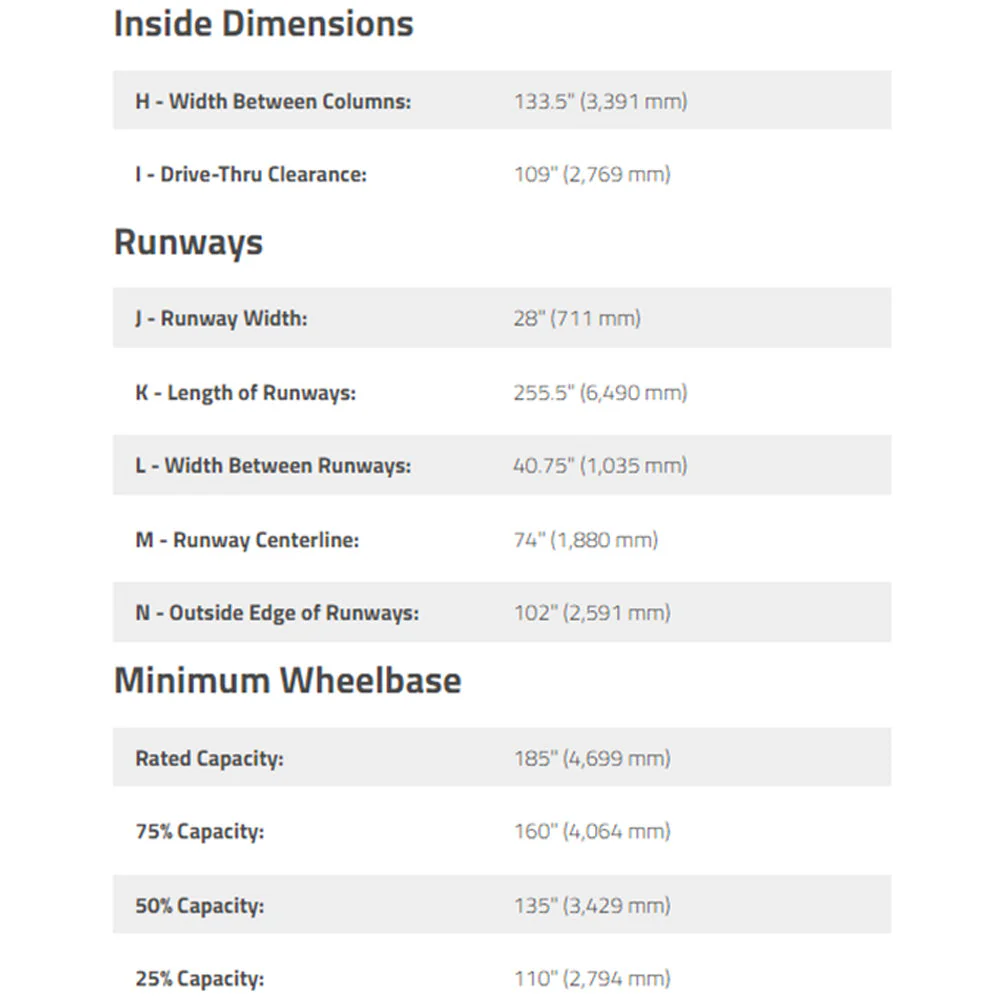Select the M - Runway Centerline label

click(247, 540)
